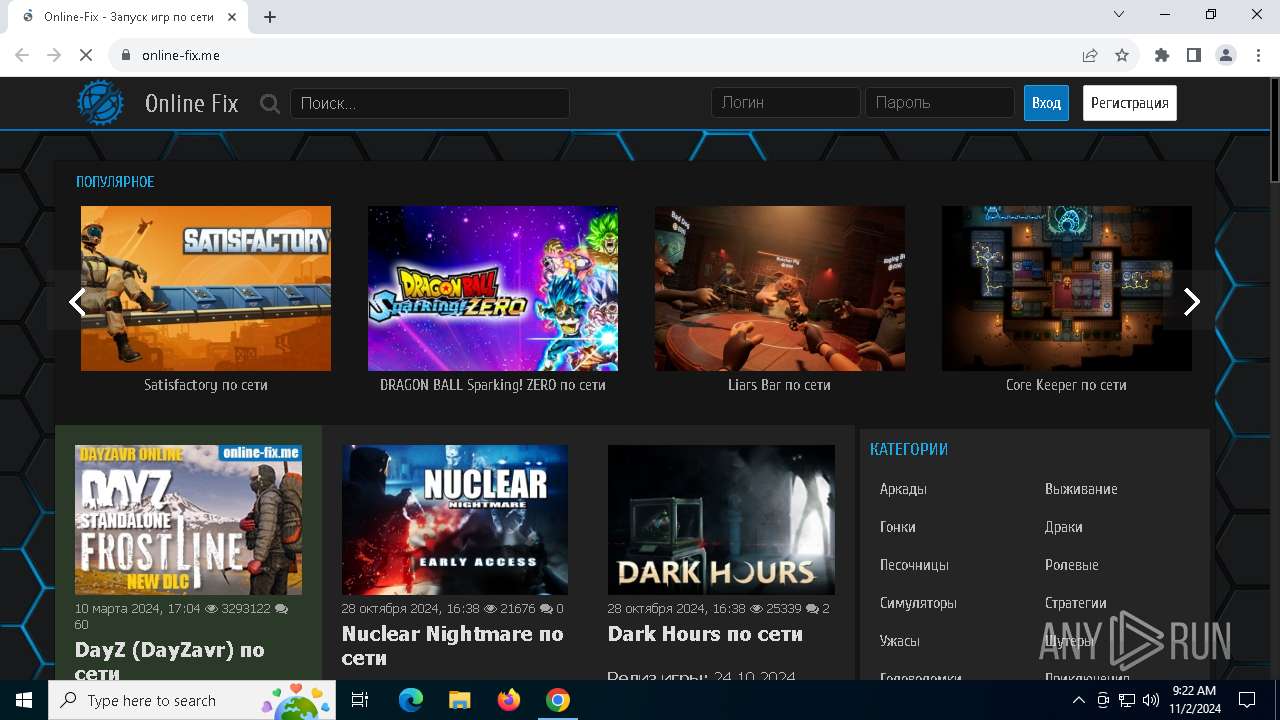
Task: Open Liars Bar по сети link
Action: coord(780,385)
